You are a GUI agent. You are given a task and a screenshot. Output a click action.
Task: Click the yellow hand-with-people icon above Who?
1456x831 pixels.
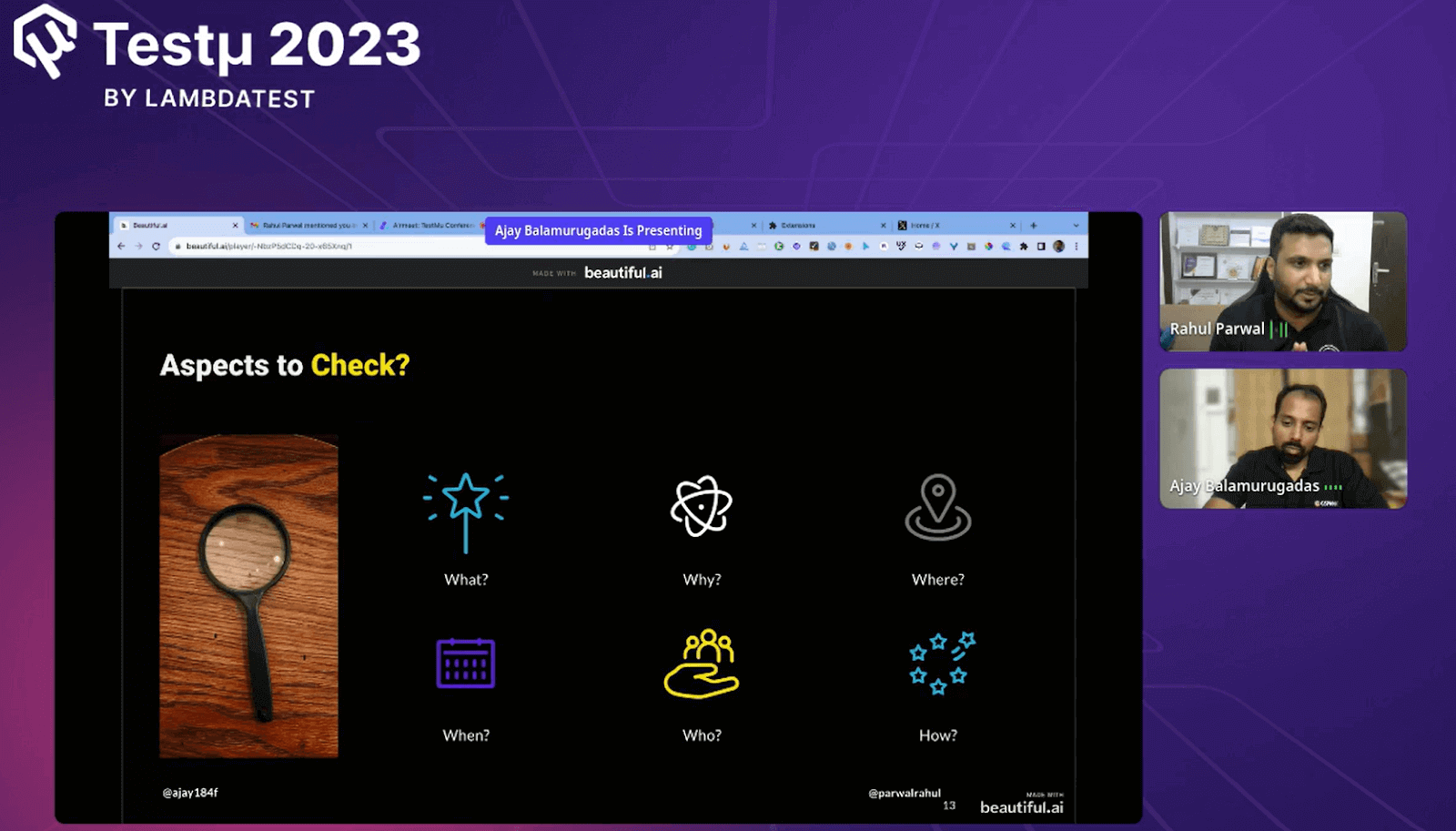[702, 664]
